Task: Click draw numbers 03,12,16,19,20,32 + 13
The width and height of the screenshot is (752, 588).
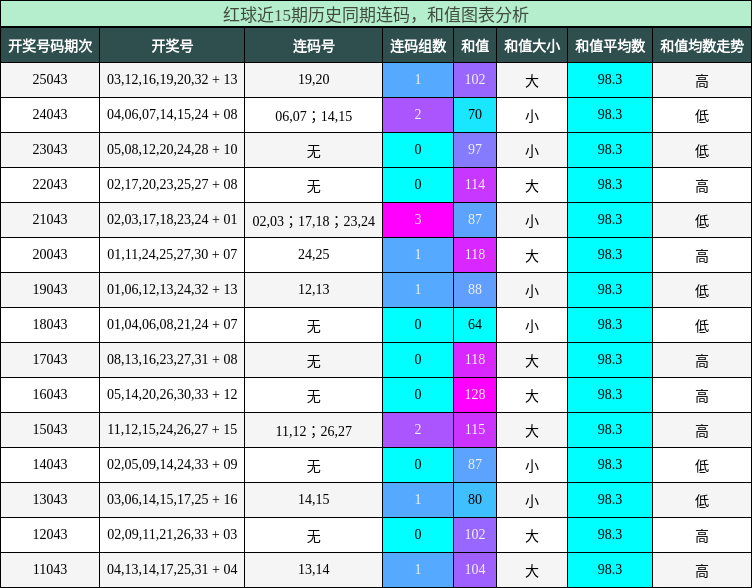Action: (x=172, y=79)
